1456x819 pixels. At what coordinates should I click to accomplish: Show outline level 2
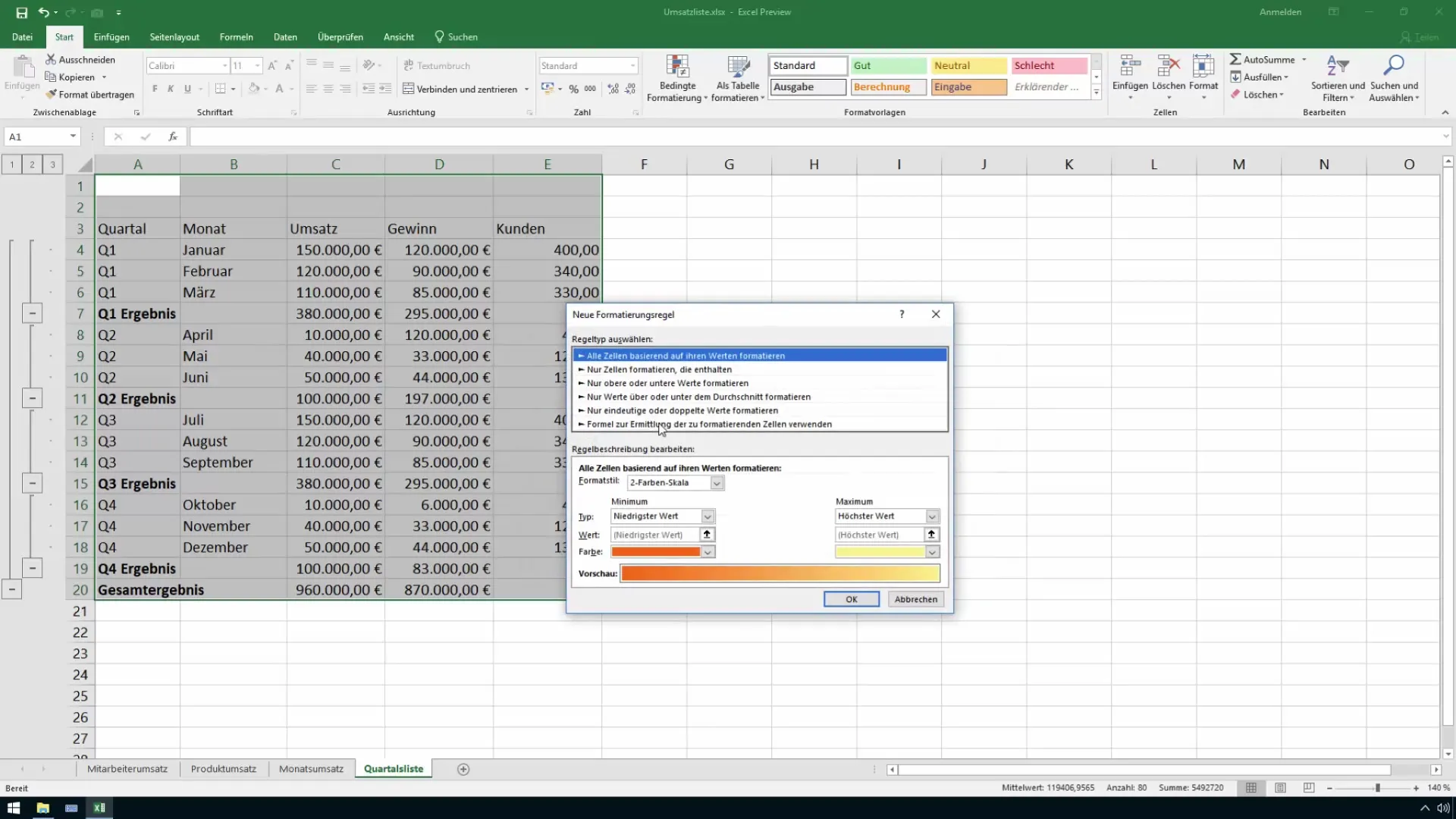click(32, 164)
